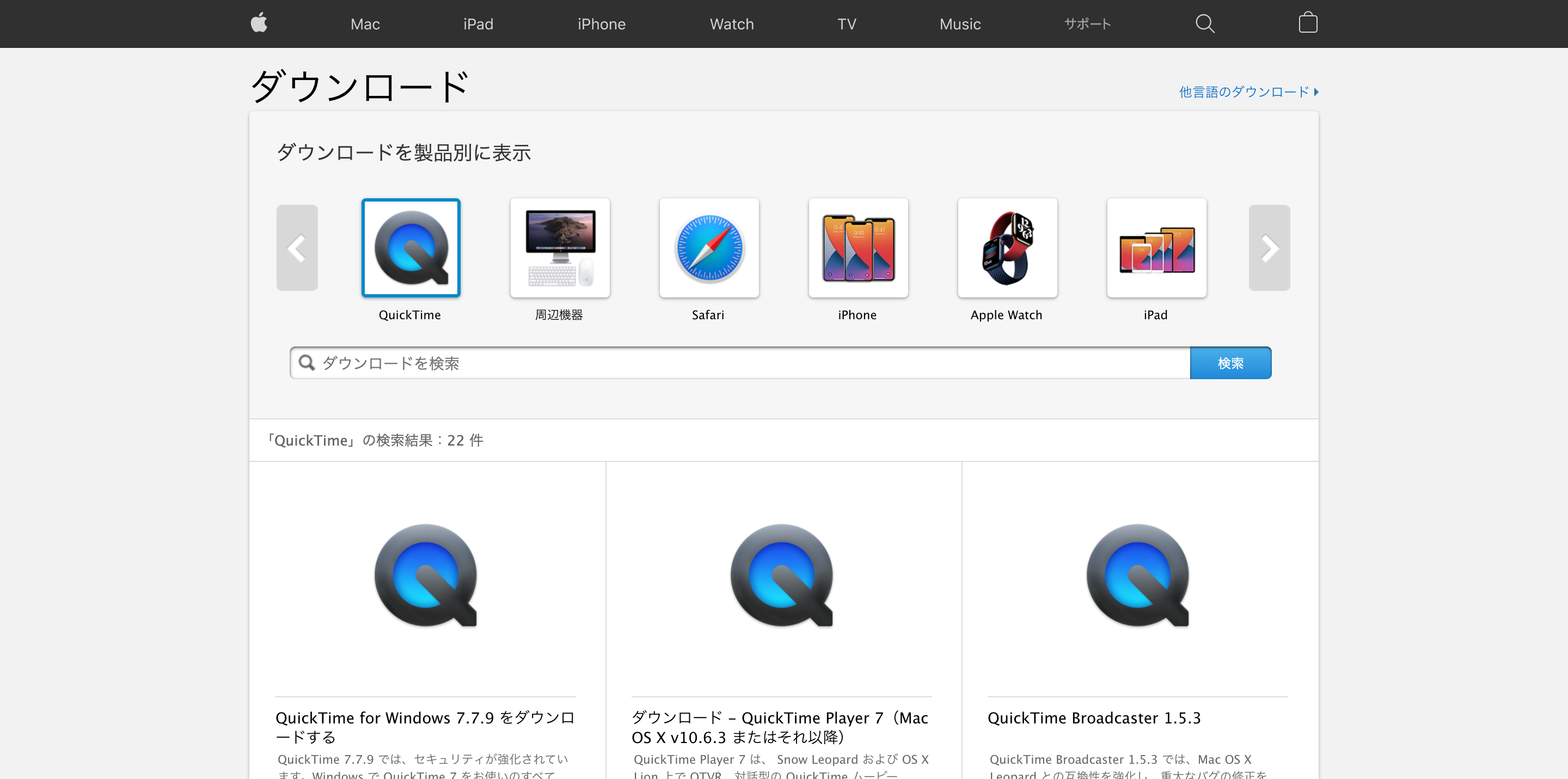1568x779 pixels.
Task: Click the Apple logo in the navigation bar
Action: pos(259,23)
